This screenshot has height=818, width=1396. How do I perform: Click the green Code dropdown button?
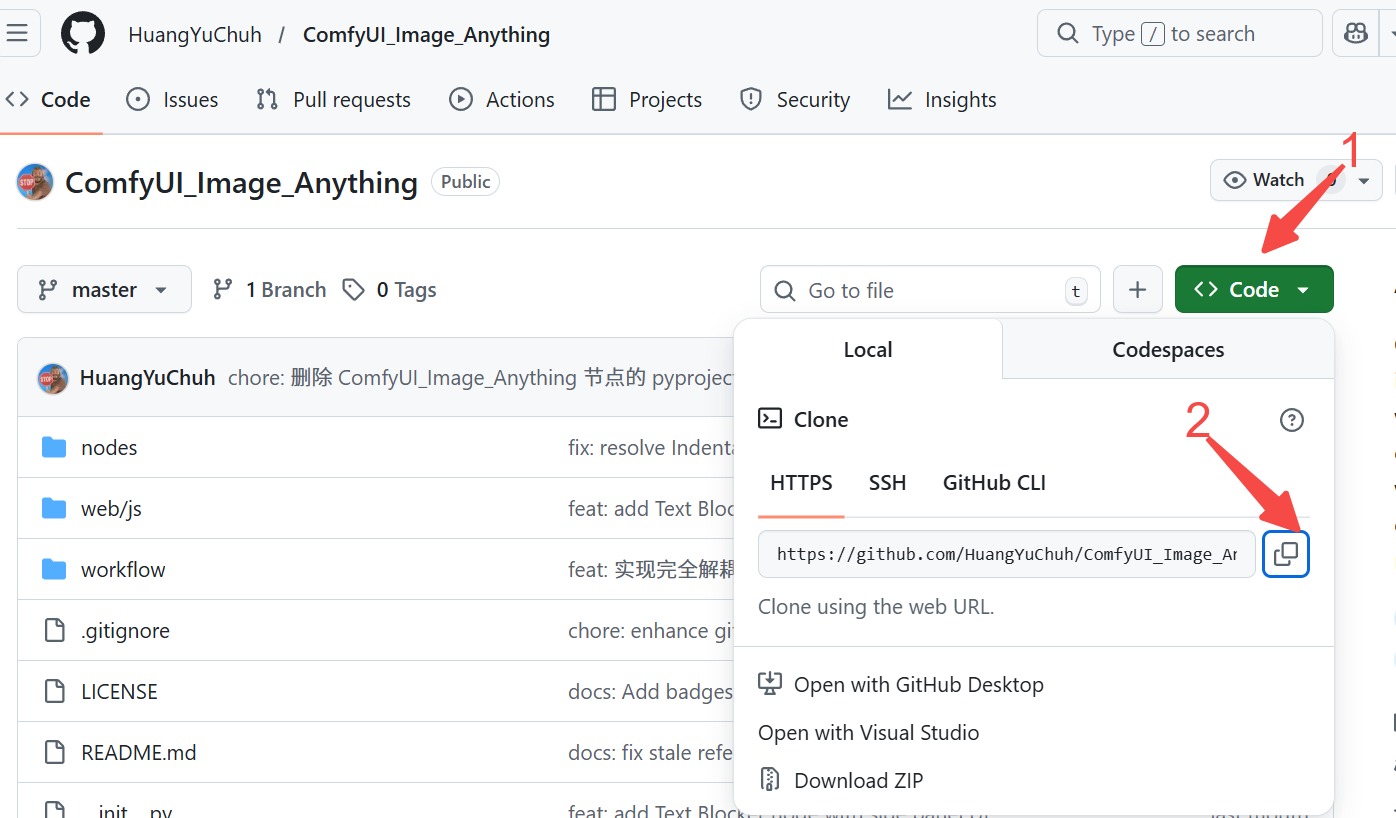(x=1254, y=289)
